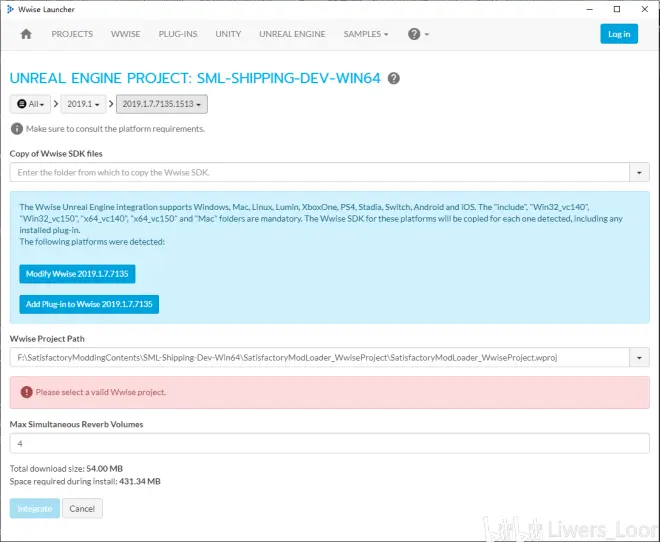Open the 2019.1 version dropdown
Screen dimensions: 660x542
click(83, 104)
